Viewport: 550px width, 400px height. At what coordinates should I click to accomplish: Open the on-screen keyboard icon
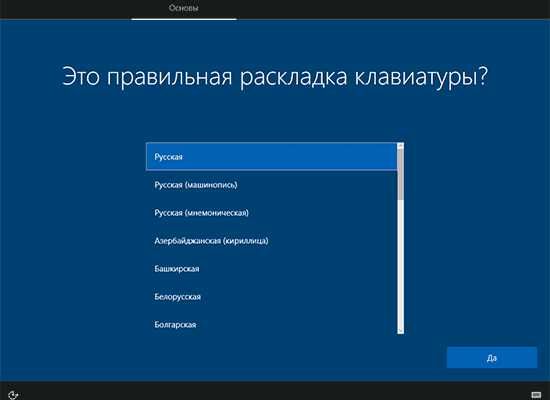pos(536,395)
